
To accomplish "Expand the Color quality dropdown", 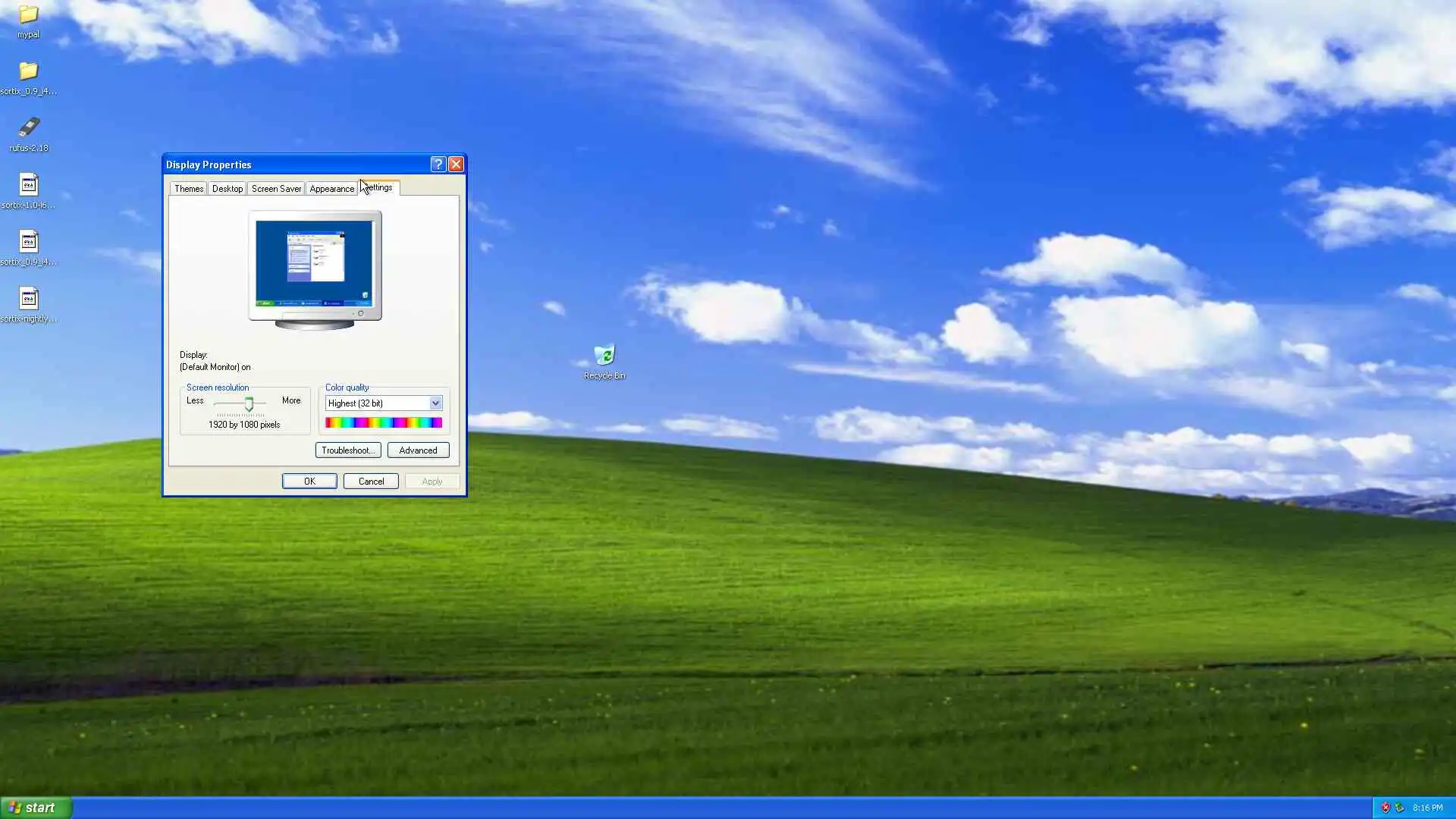I will (x=435, y=403).
